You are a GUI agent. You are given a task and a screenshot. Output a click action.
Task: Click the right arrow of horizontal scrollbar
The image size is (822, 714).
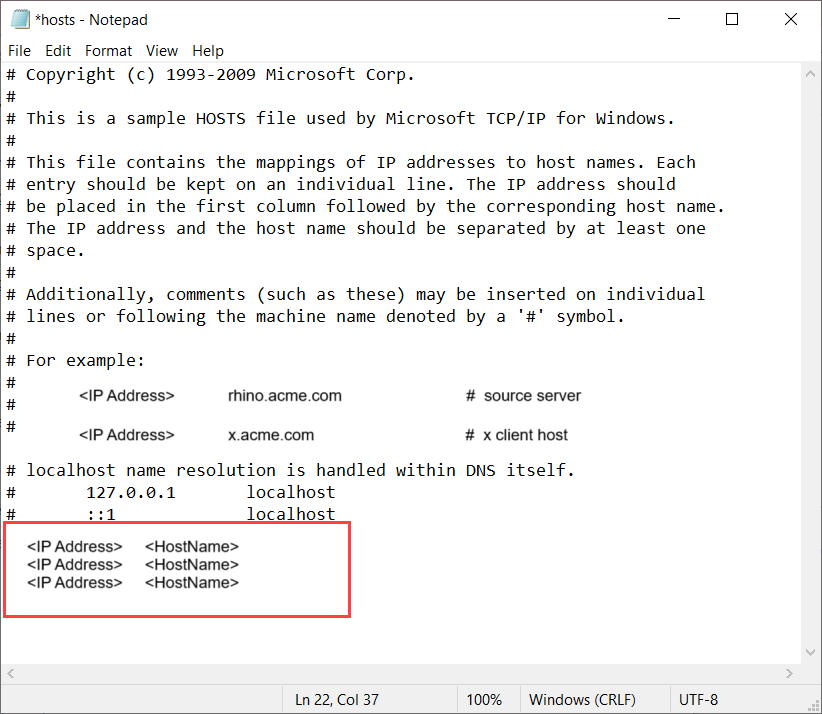click(x=789, y=673)
